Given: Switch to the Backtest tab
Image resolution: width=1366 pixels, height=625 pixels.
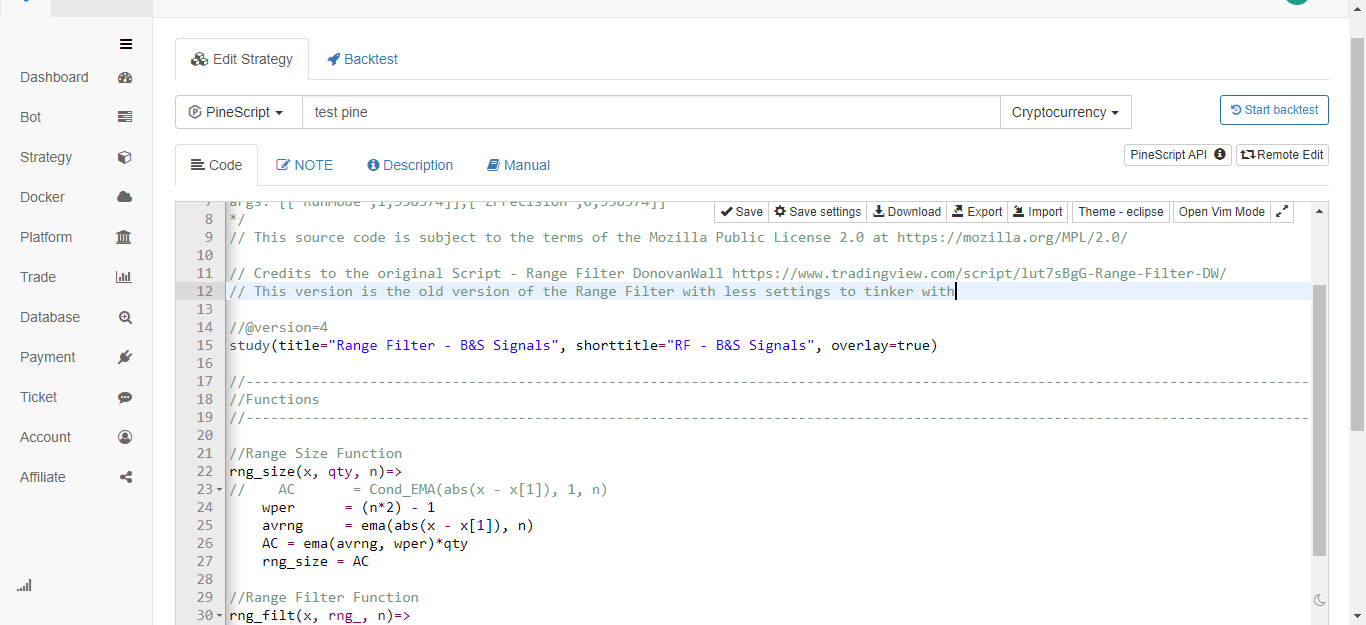Looking at the screenshot, I should (x=362, y=59).
